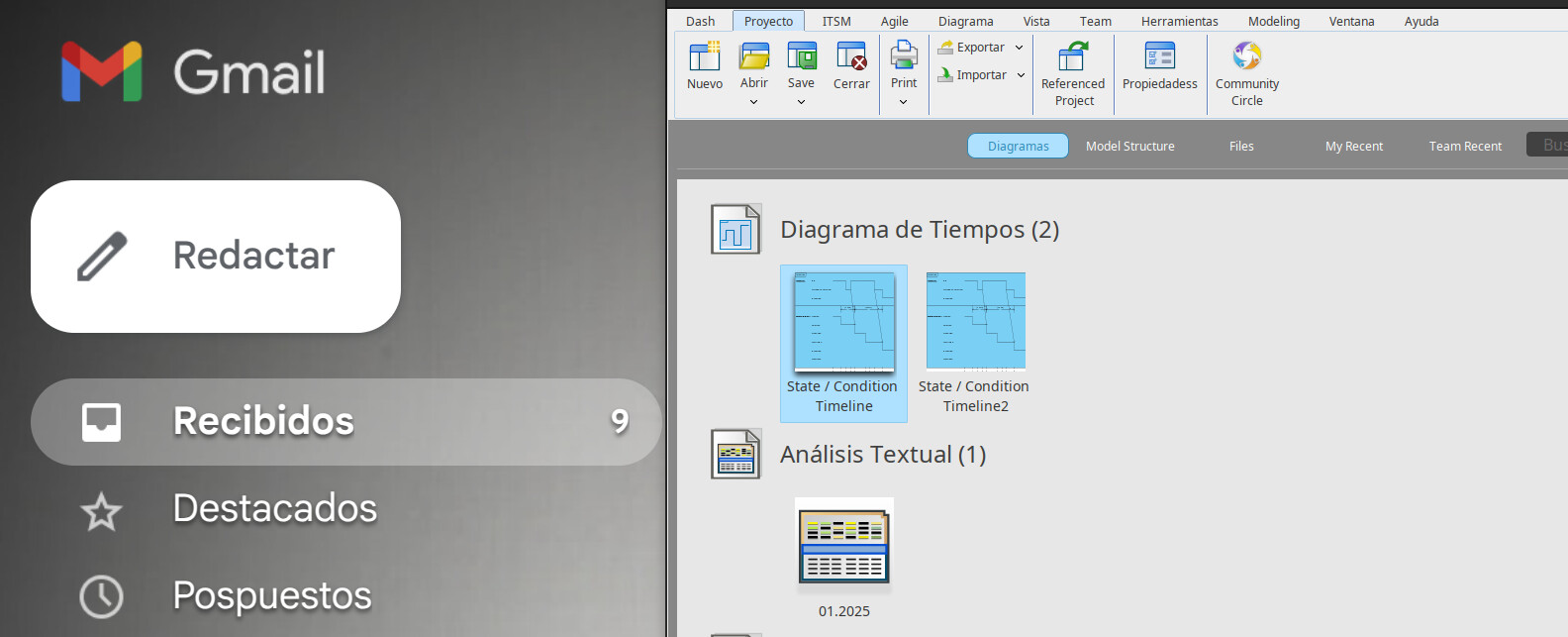This screenshot has height=637, width=1568.
Task: Click the Abrir folder icon
Action: click(x=754, y=55)
